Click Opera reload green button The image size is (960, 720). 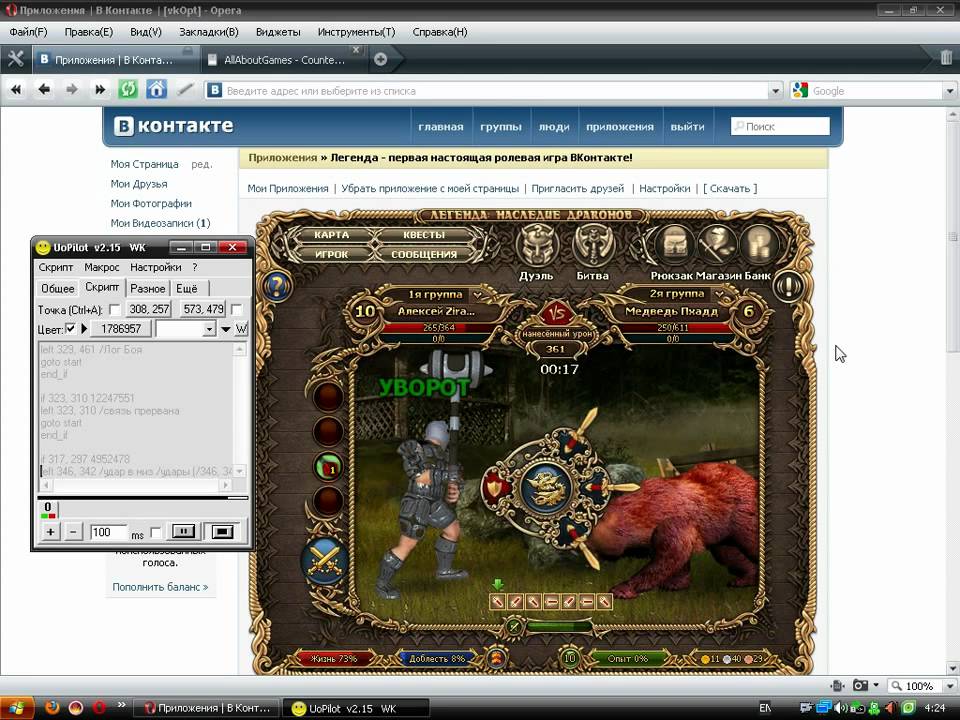[127, 90]
